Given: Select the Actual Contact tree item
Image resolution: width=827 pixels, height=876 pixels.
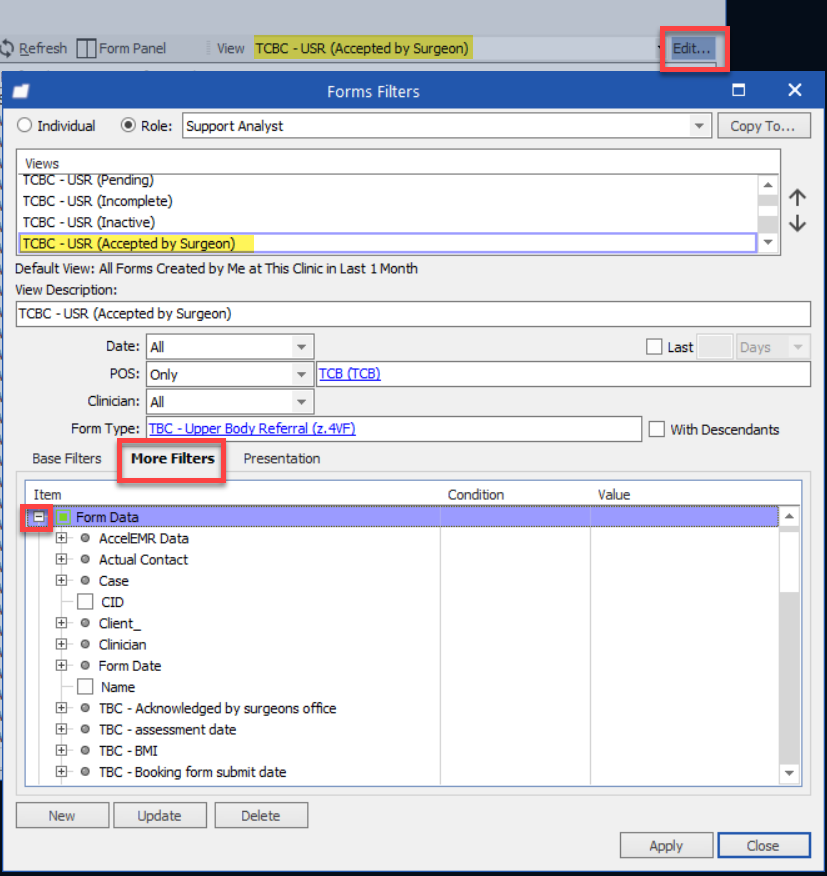Looking at the screenshot, I should [143, 560].
